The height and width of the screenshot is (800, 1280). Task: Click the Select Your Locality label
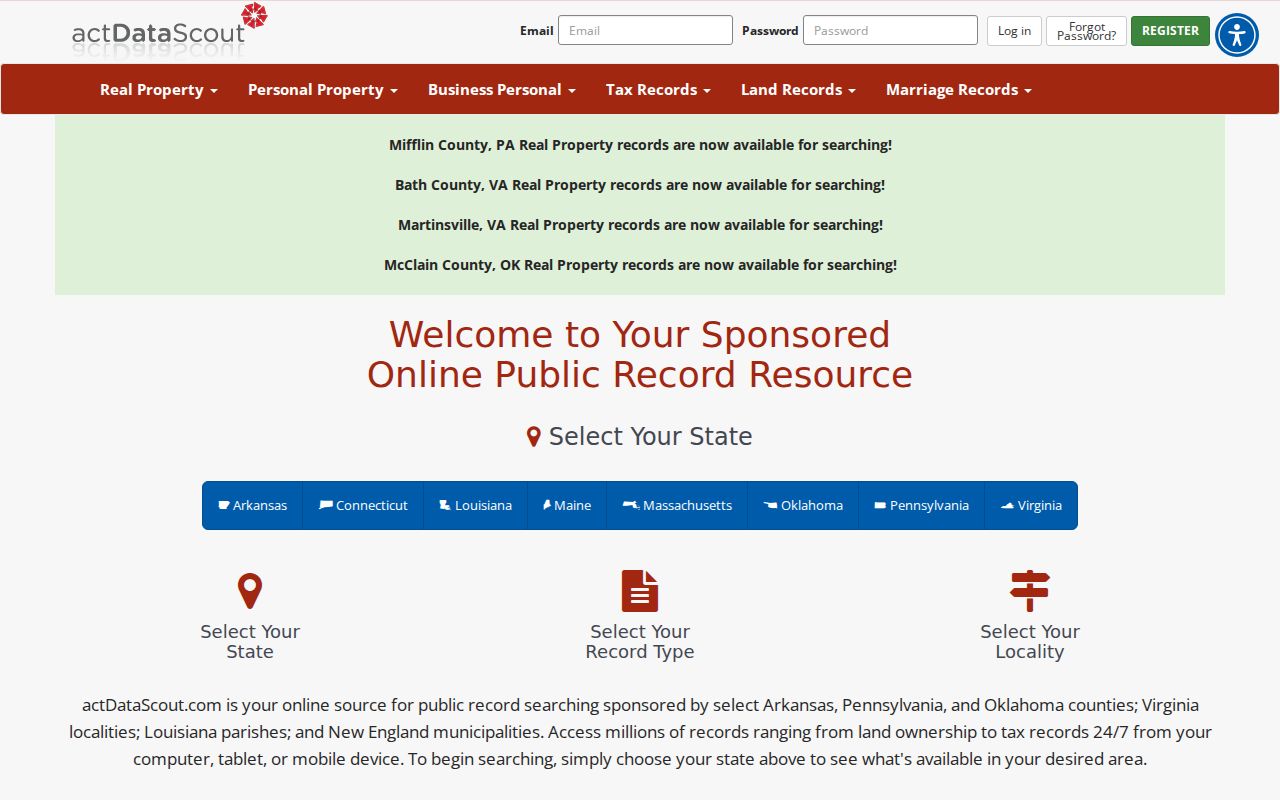(1030, 641)
